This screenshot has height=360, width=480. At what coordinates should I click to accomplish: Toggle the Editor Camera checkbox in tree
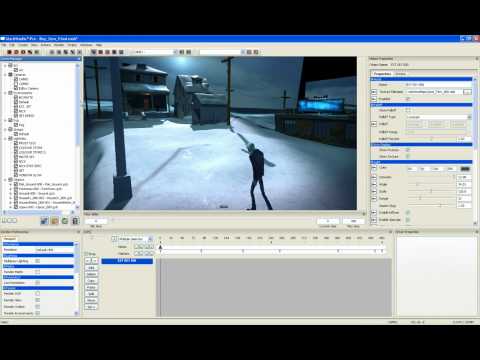(16, 88)
